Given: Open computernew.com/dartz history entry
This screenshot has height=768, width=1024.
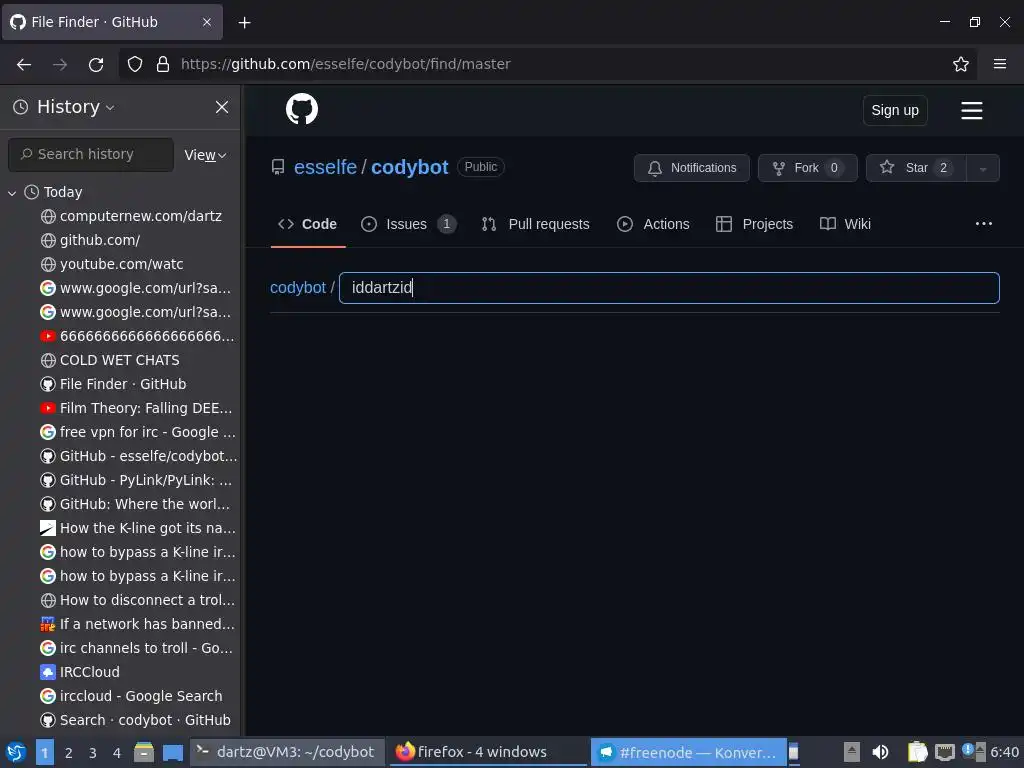Looking at the screenshot, I should (x=131, y=216).
